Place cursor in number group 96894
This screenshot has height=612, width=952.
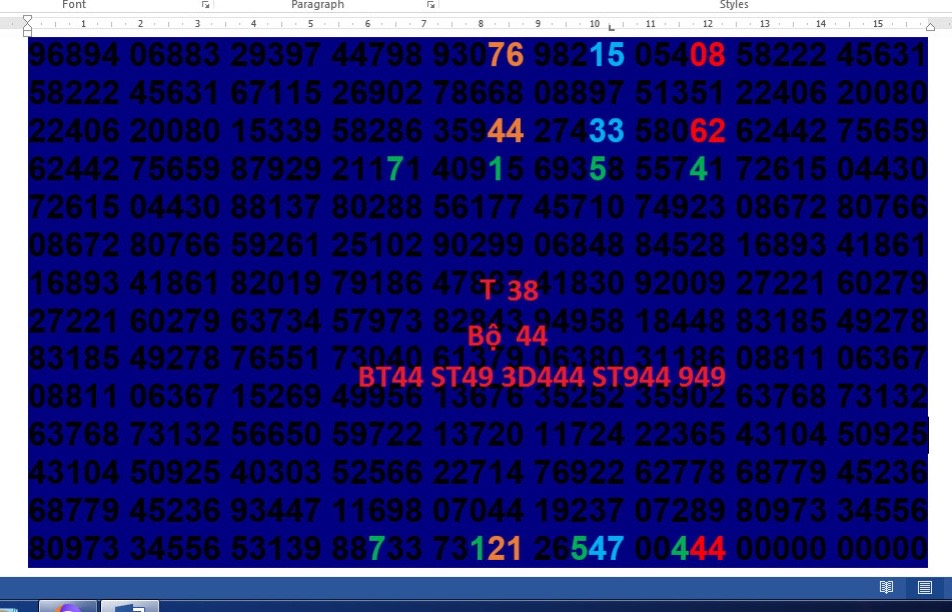[73, 54]
